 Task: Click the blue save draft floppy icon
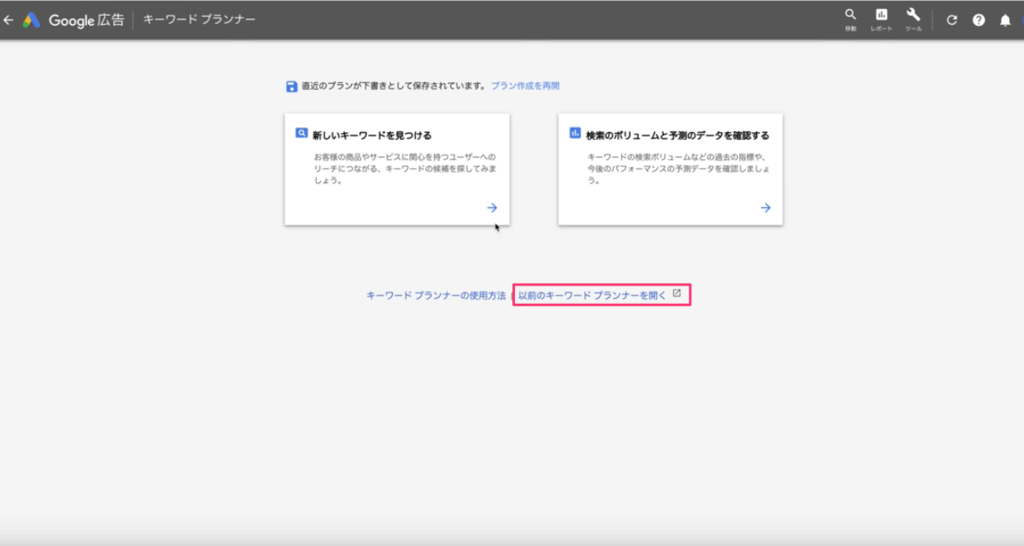291,86
